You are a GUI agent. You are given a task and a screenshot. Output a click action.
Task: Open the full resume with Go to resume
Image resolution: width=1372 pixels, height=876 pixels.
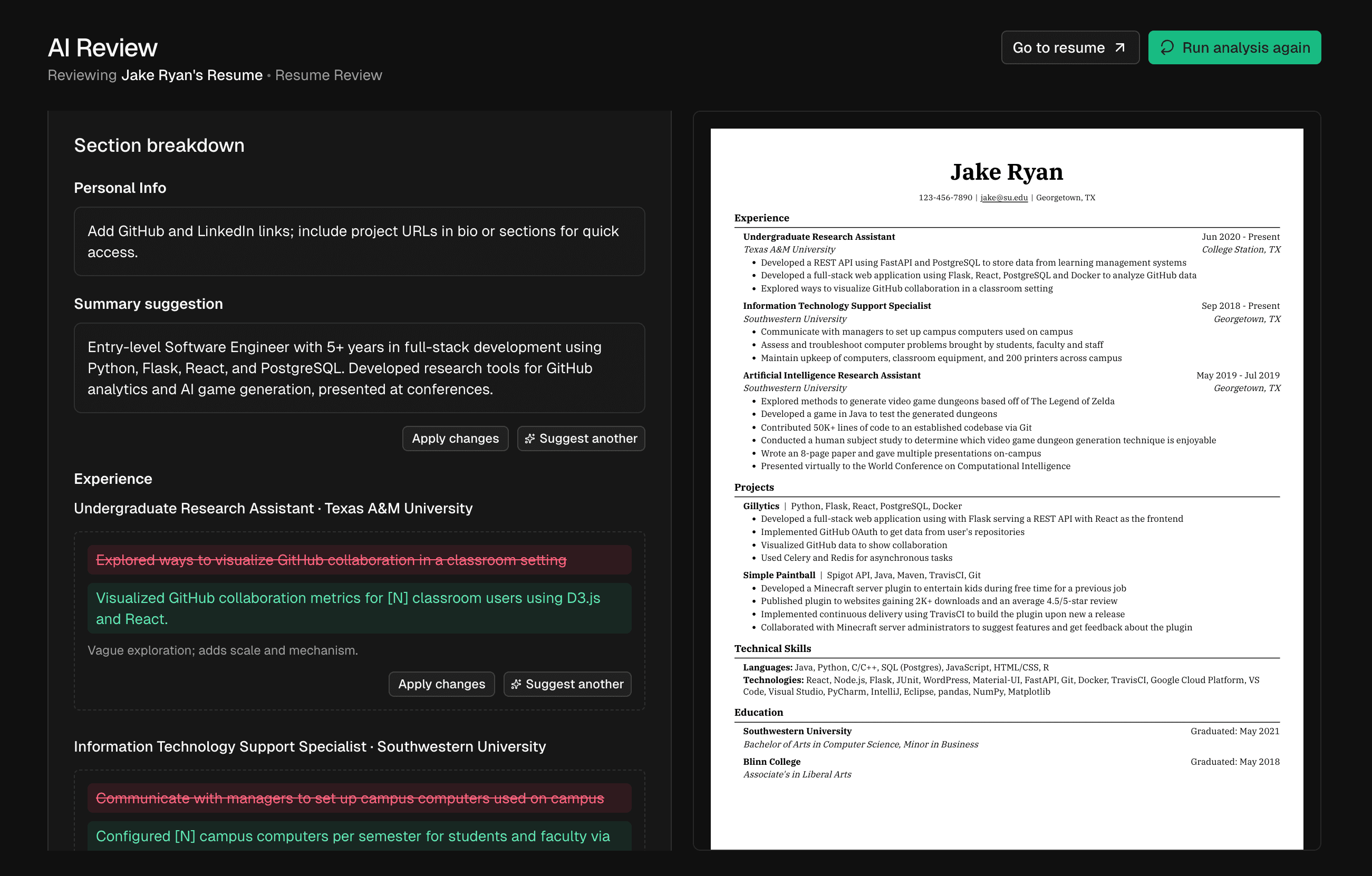[1069, 47]
